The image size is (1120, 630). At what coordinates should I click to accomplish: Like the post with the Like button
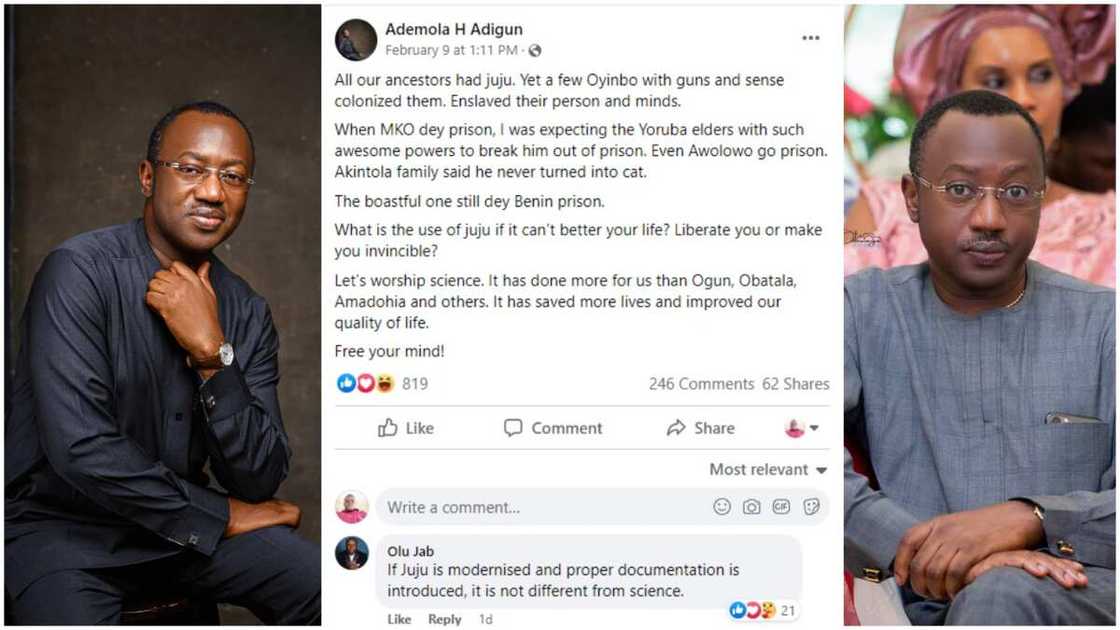(406, 428)
